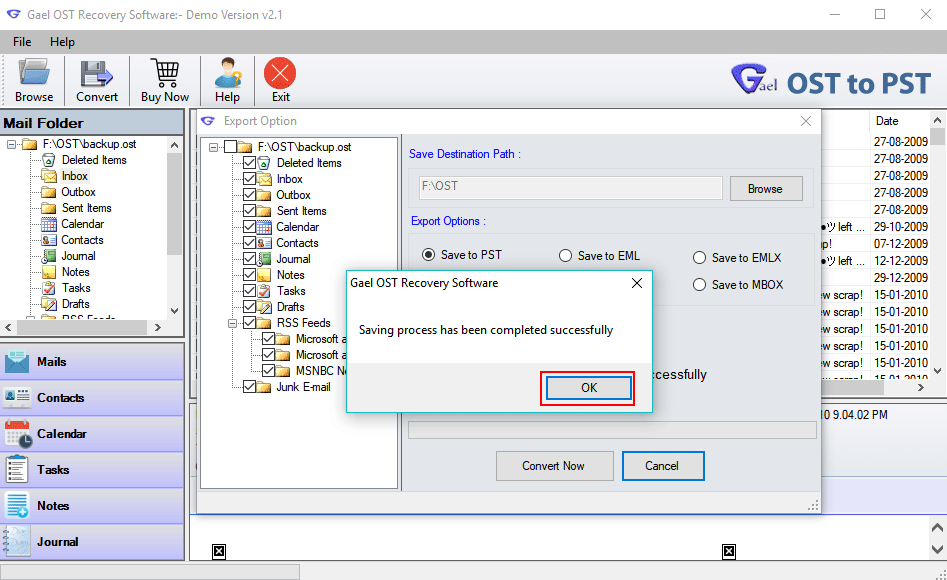Collapse RSS Feeds node in Export Option tree
This screenshot has height=580, width=947.
233,323
